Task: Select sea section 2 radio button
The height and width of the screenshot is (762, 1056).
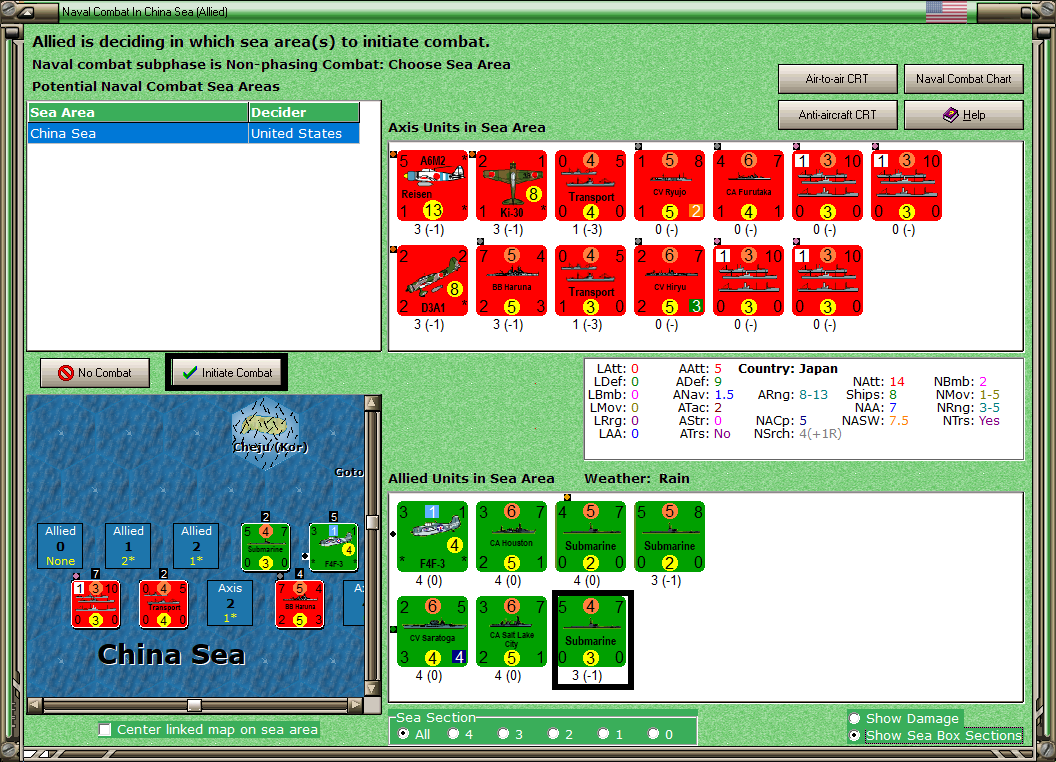Action: click(553, 734)
